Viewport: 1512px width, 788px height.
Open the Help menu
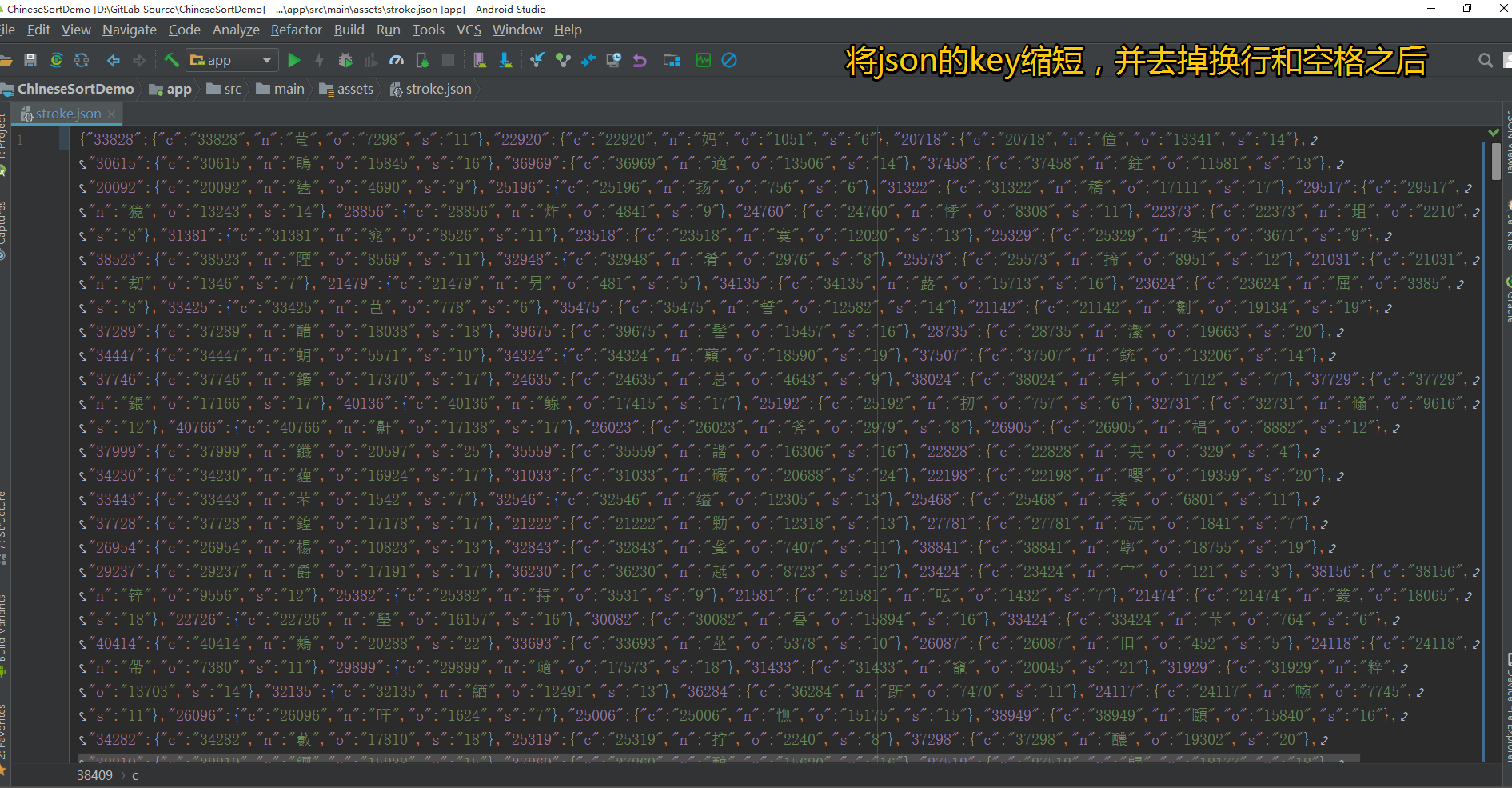click(568, 30)
